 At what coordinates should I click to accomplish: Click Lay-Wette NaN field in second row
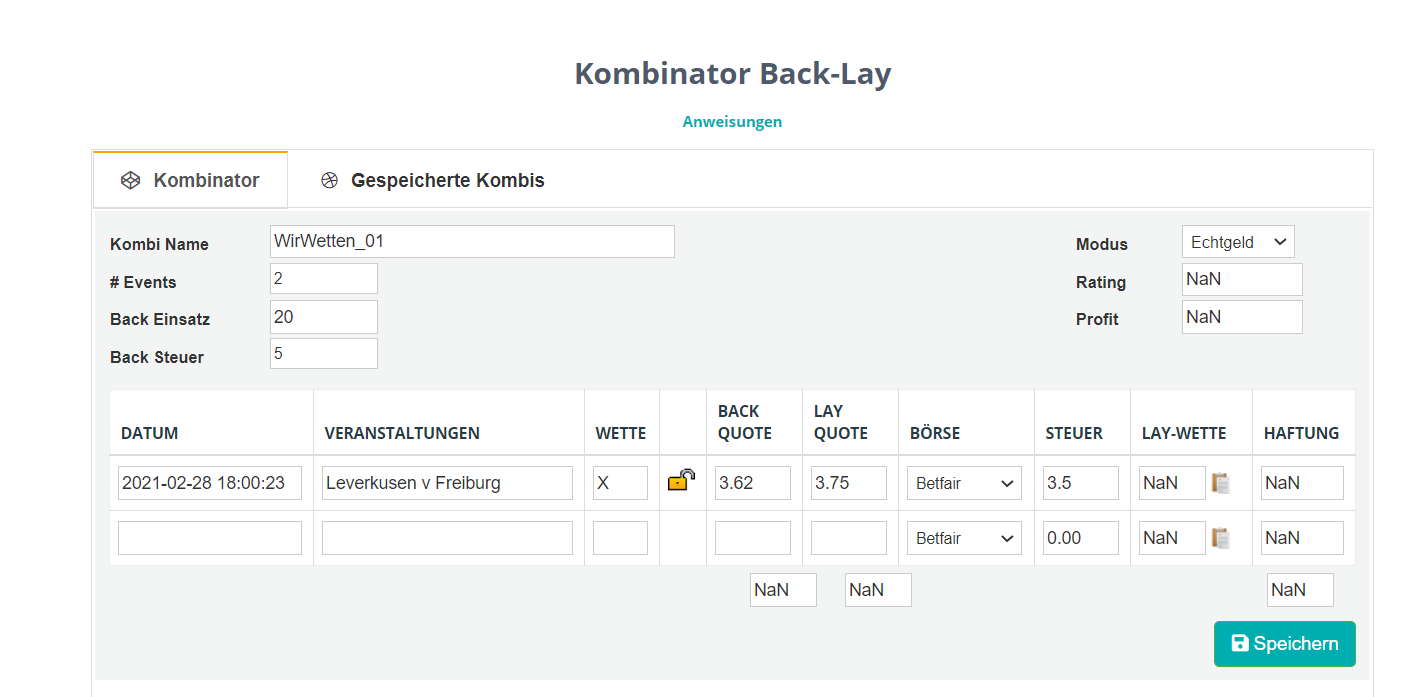coord(1172,538)
